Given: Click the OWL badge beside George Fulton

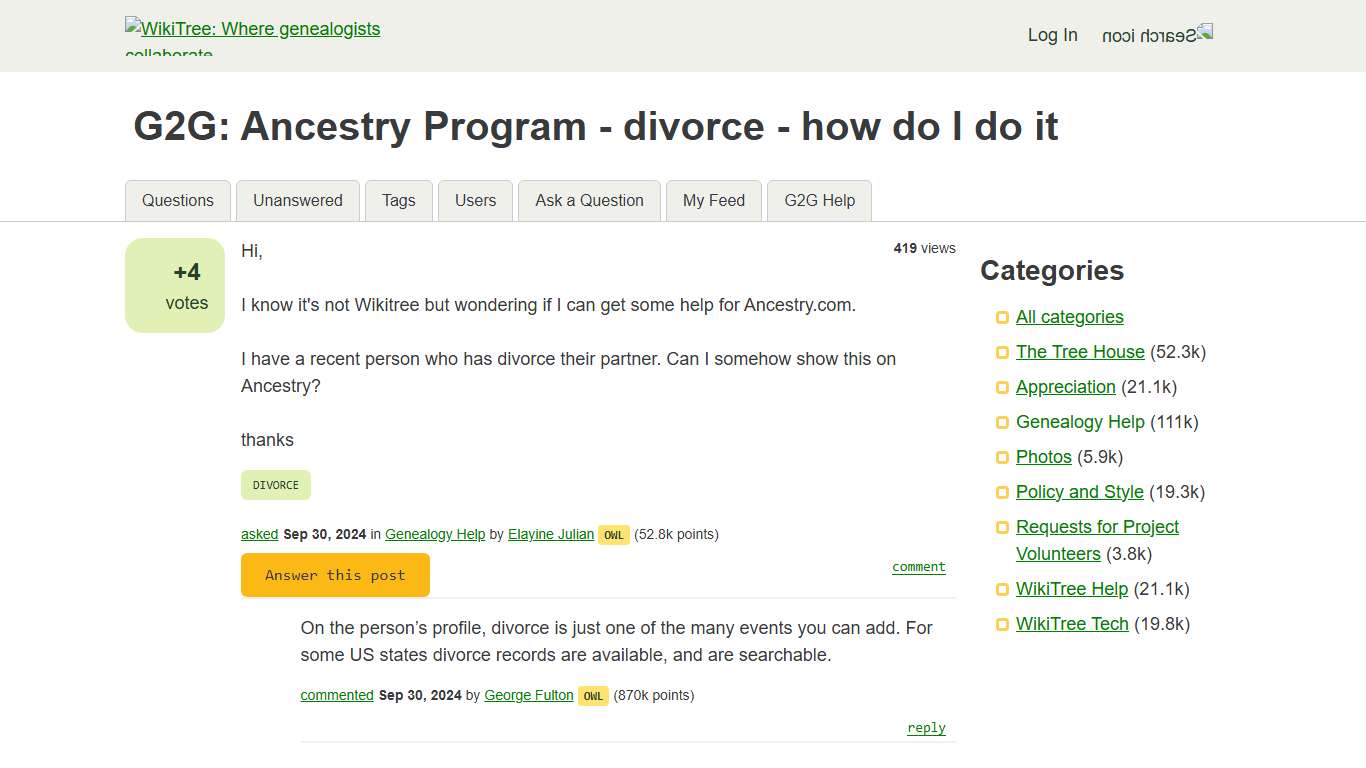Looking at the screenshot, I should [x=593, y=695].
